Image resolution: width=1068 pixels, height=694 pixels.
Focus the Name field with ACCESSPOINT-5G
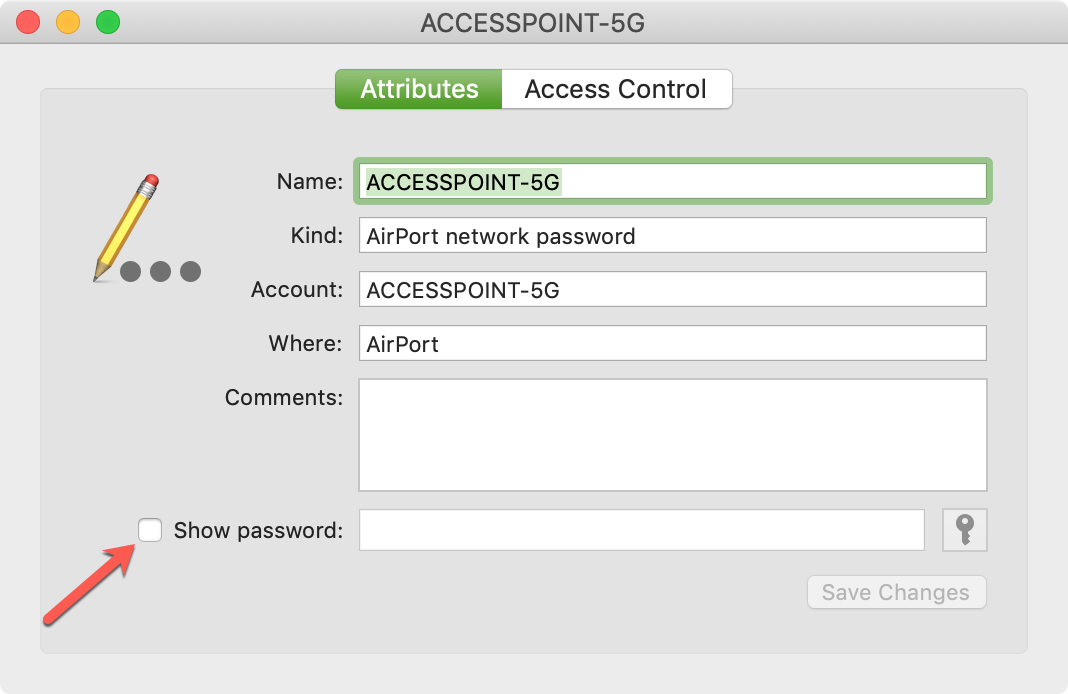[673, 182]
